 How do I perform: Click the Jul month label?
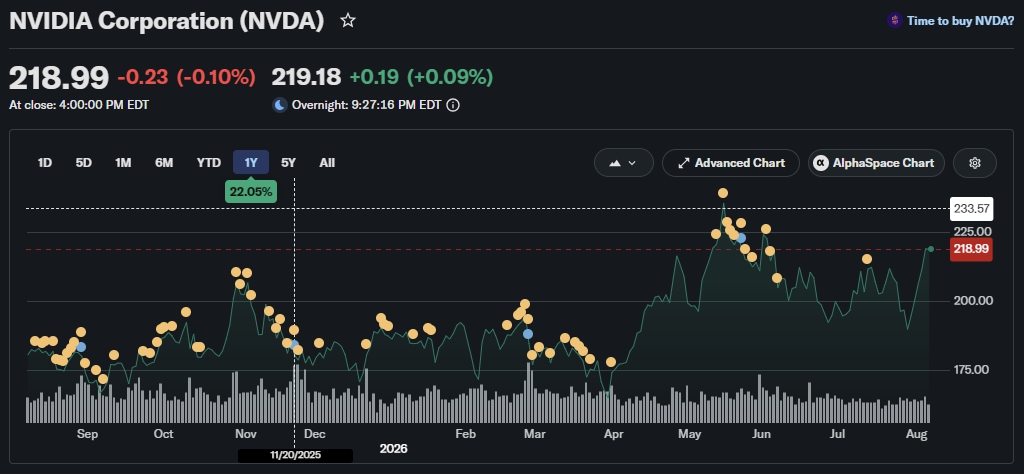pyautogui.click(x=837, y=434)
